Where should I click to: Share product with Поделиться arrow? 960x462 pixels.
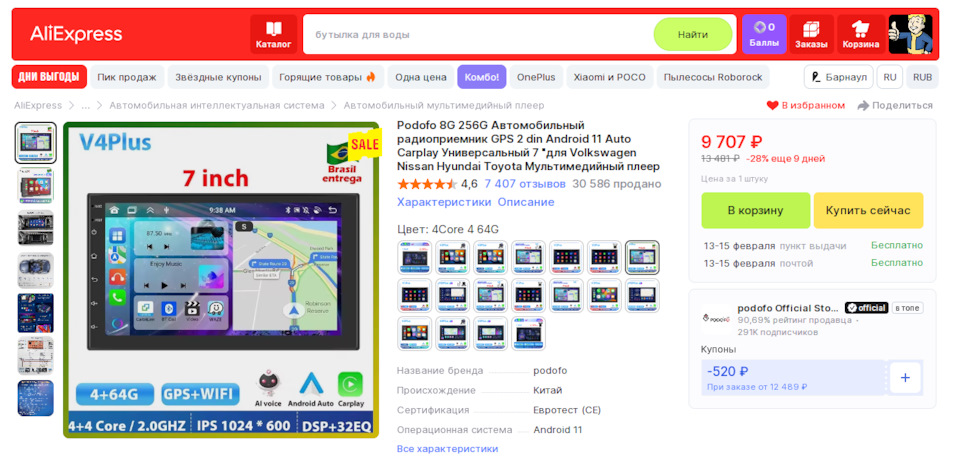tap(895, 105)
